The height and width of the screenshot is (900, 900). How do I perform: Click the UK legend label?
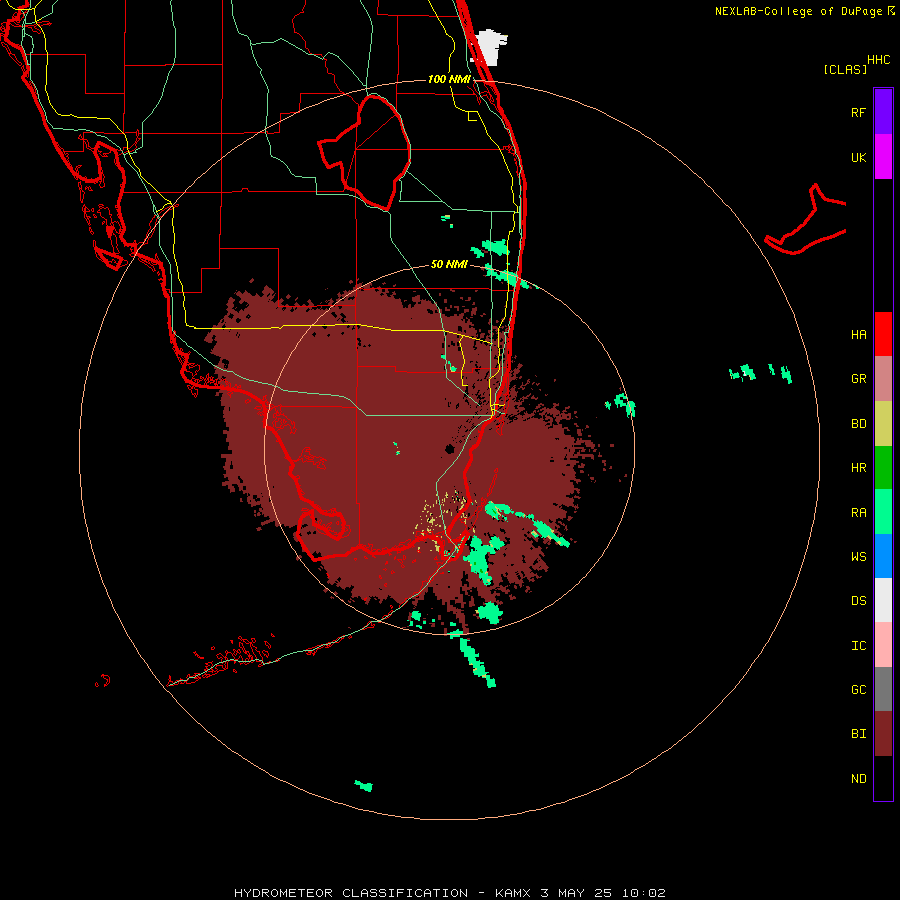click(x=858, y=157)
